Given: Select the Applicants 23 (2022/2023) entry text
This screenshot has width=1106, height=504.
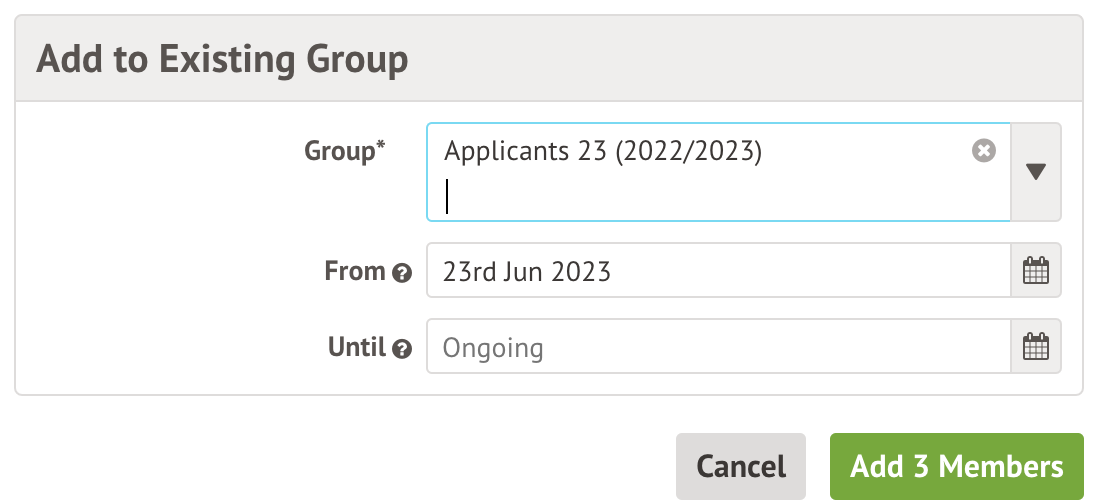Looking at the screenshot, I should 603,152.
